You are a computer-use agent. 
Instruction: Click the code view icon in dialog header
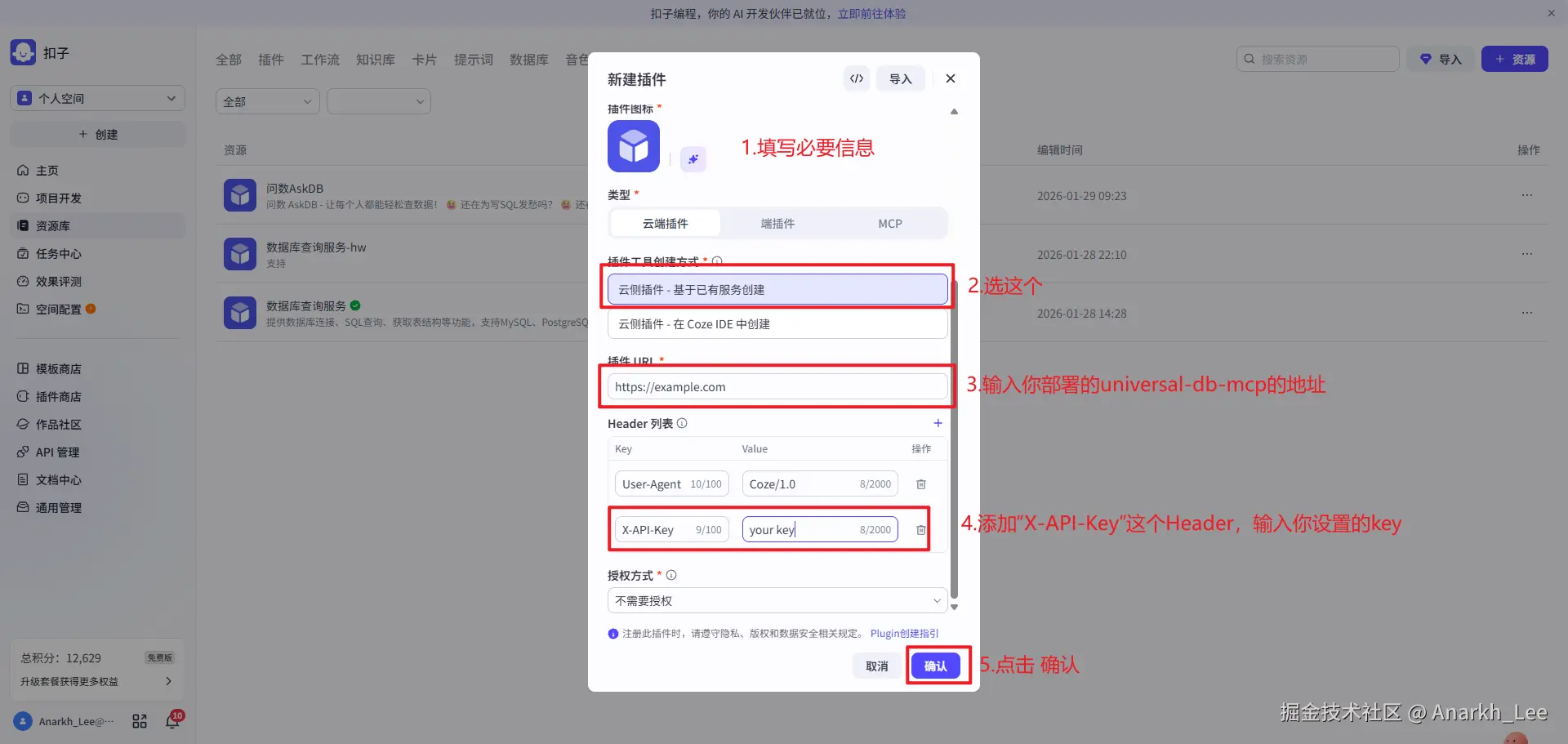point(856,78)
